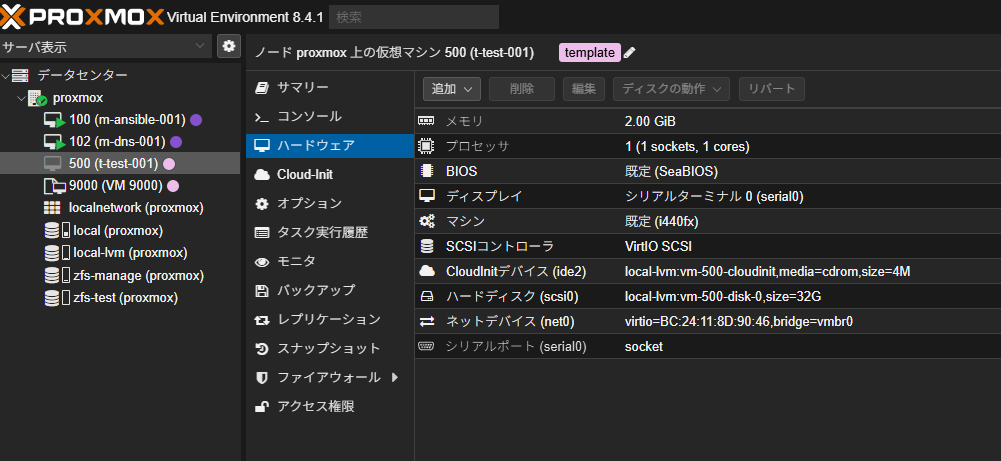Click the template tag label

(589, 53)
